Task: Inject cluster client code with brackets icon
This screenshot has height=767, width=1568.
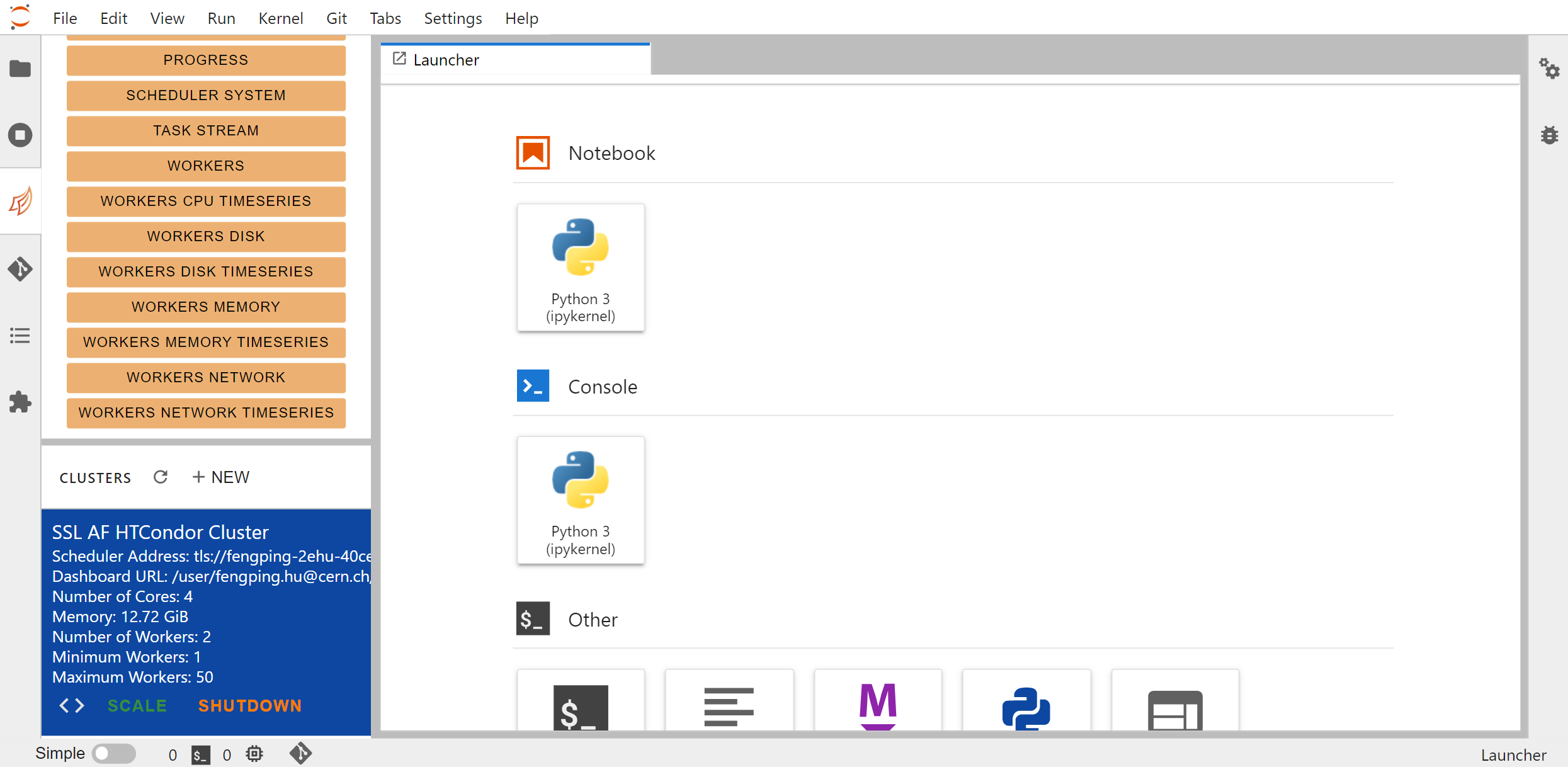Action: [72, 705]
